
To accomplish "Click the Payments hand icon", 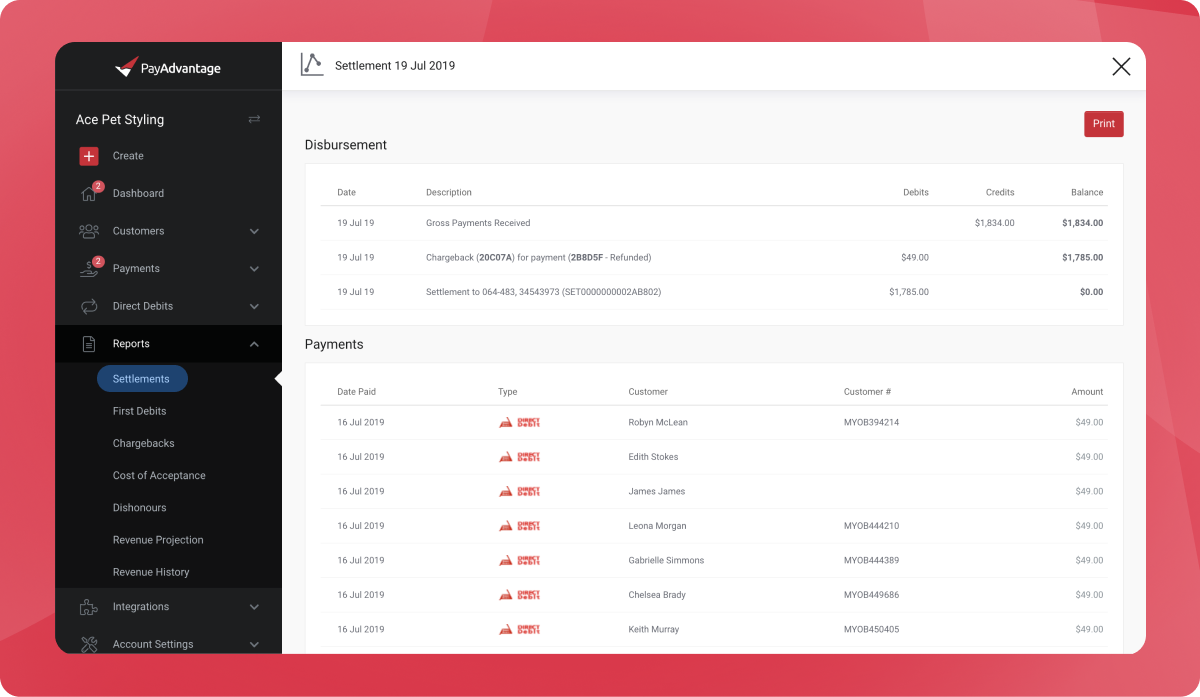I will coord(89,269).
